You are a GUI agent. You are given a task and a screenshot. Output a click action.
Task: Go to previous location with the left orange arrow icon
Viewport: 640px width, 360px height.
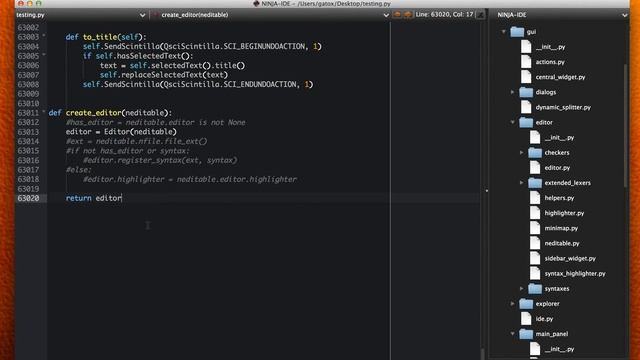click(397, 15)
